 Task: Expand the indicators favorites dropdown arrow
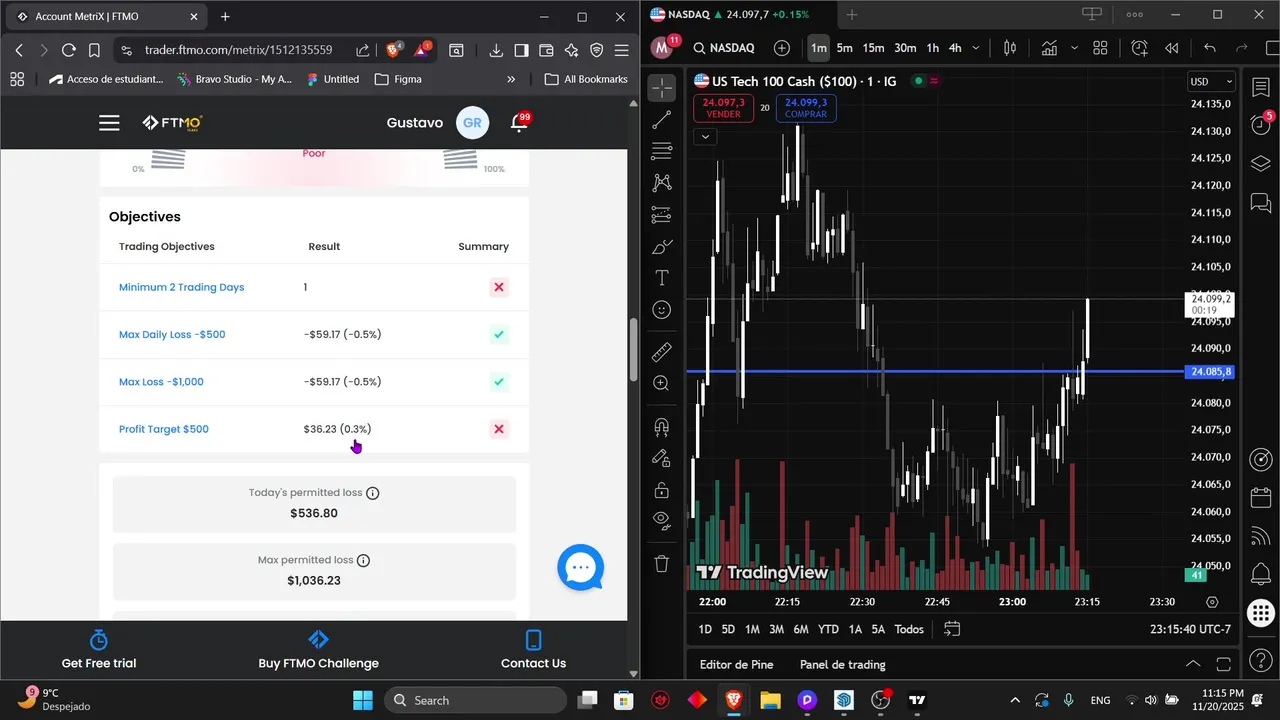pos(1074,48)
